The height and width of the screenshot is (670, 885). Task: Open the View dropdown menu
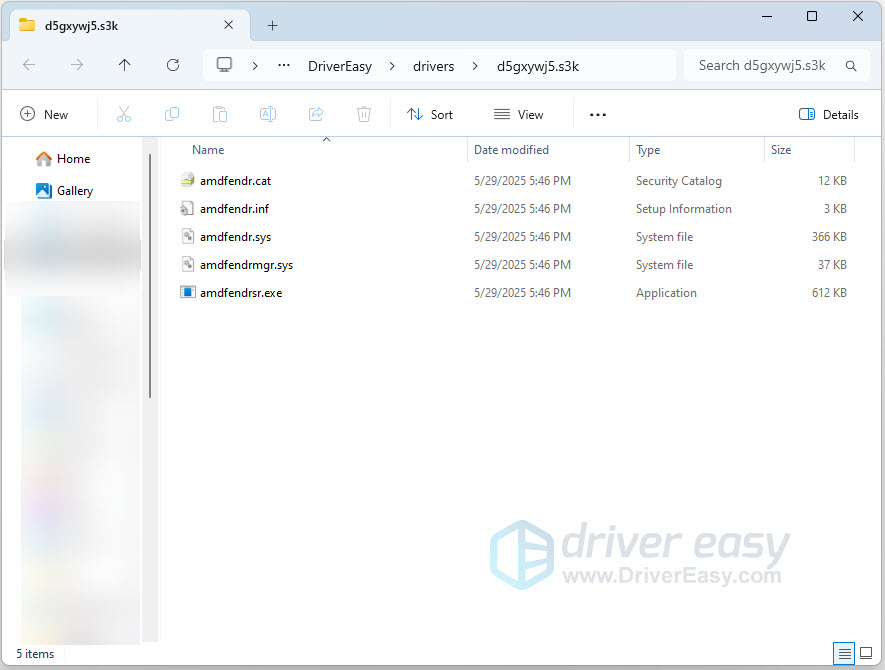point(518,115)
